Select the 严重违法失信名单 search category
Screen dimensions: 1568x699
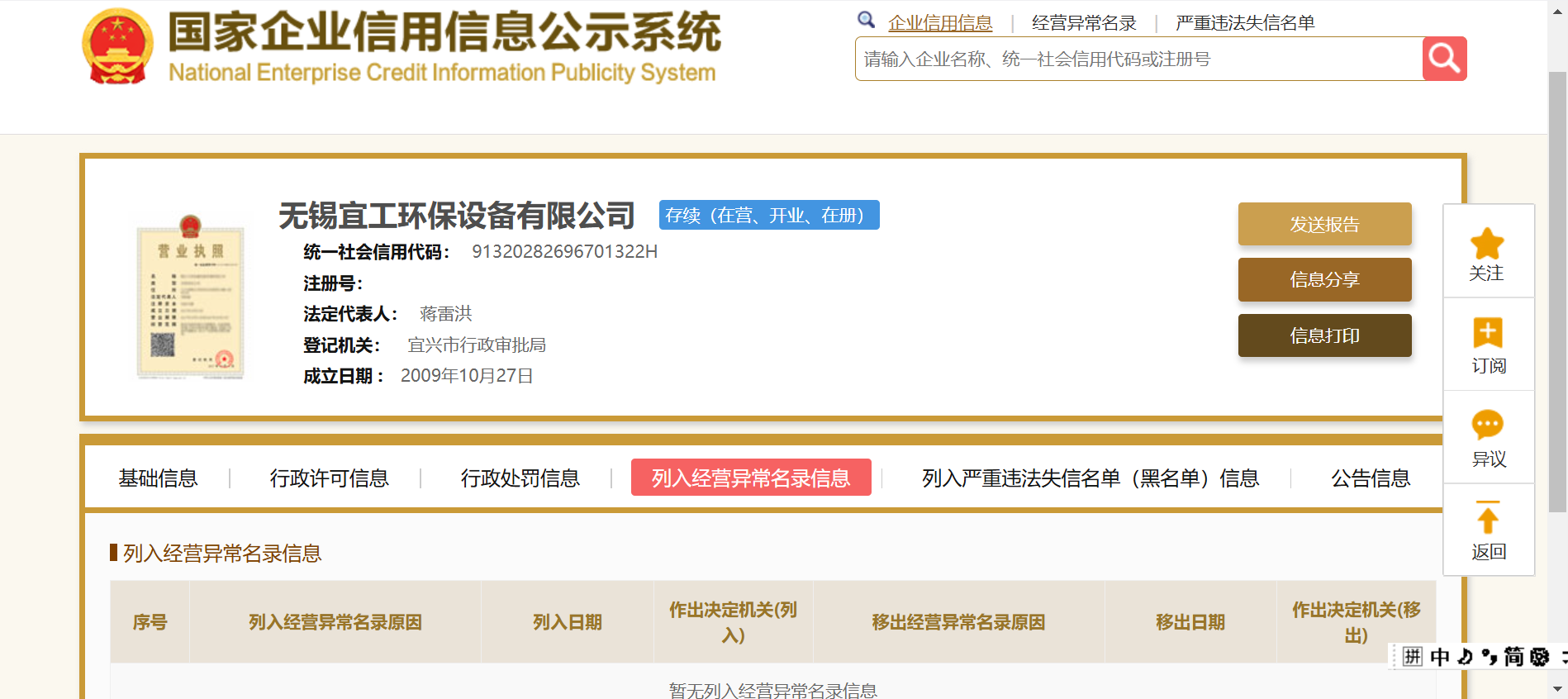pos(1245,23)
